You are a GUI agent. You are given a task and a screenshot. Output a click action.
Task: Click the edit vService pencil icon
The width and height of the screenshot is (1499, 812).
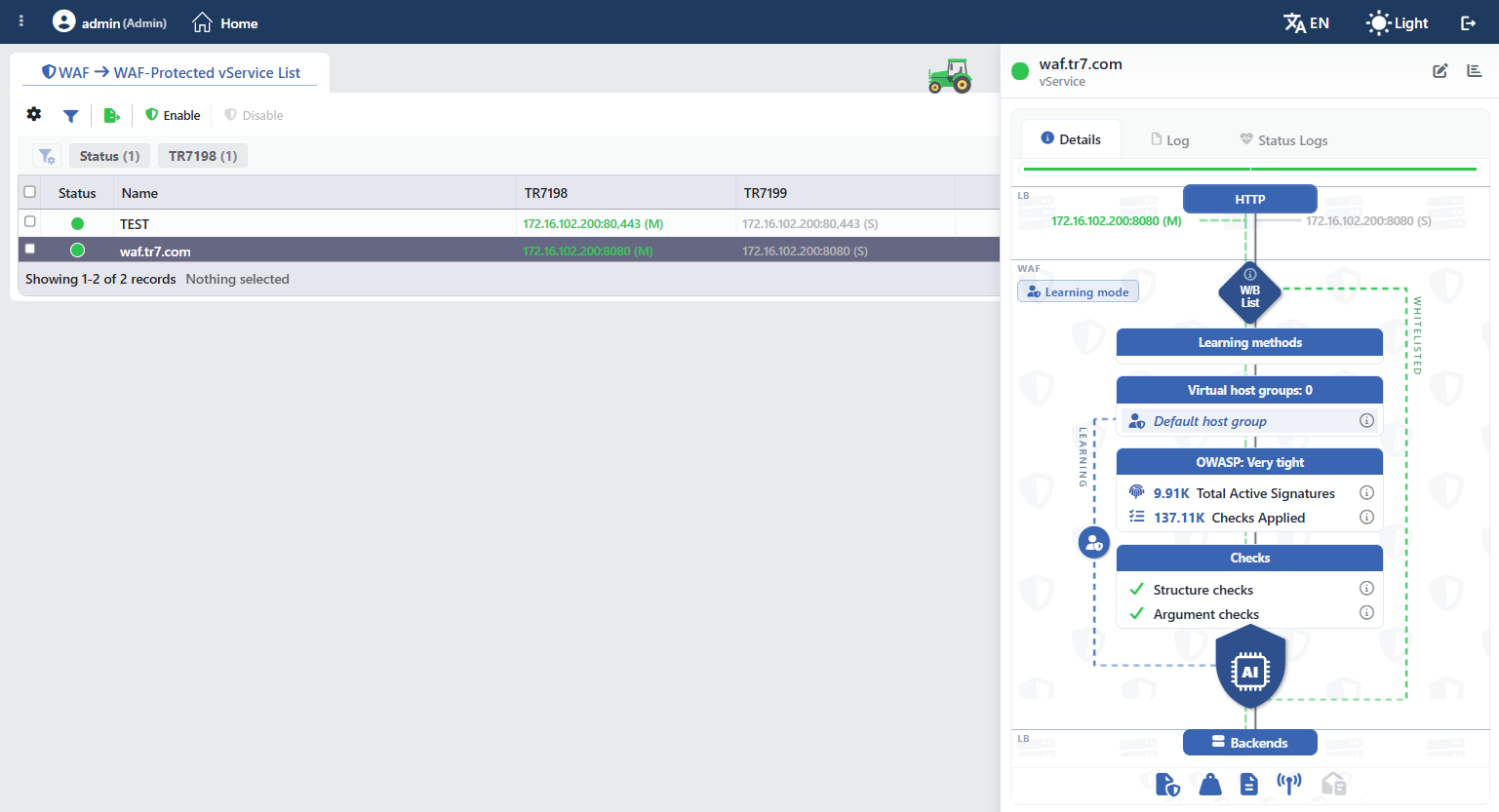click(1440, 71)
